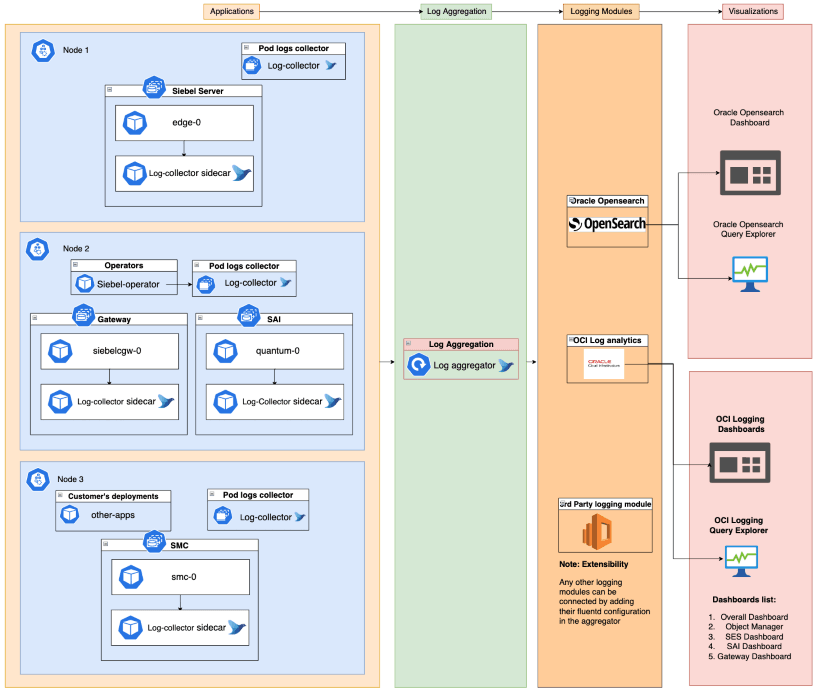Click the Node 3 Log-collector daemonset icon
820x693 pixels.
(x=223, y=516)
